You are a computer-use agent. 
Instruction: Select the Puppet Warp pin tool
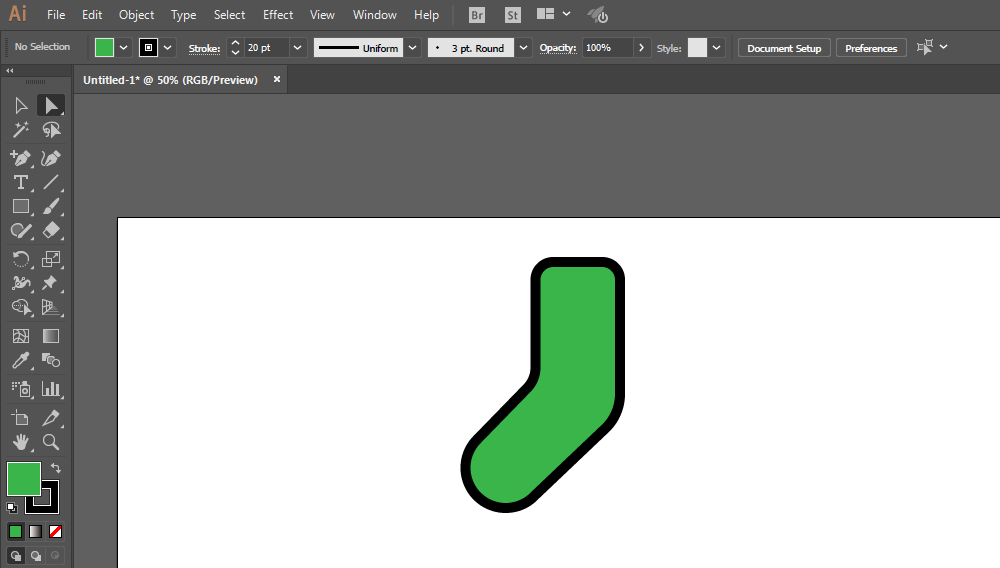click(x=50, y=283)
